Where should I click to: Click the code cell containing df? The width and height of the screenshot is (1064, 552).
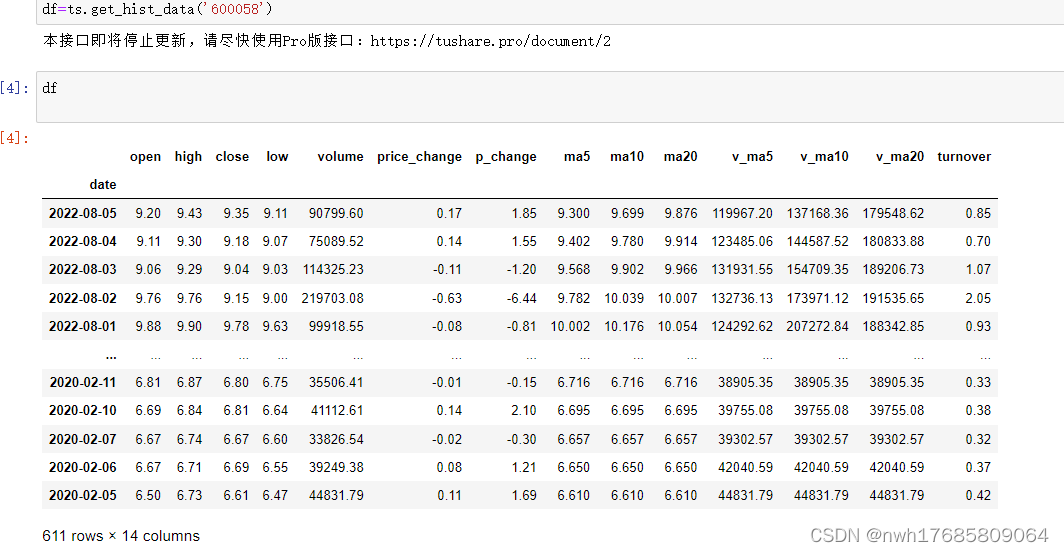[550, 97]
